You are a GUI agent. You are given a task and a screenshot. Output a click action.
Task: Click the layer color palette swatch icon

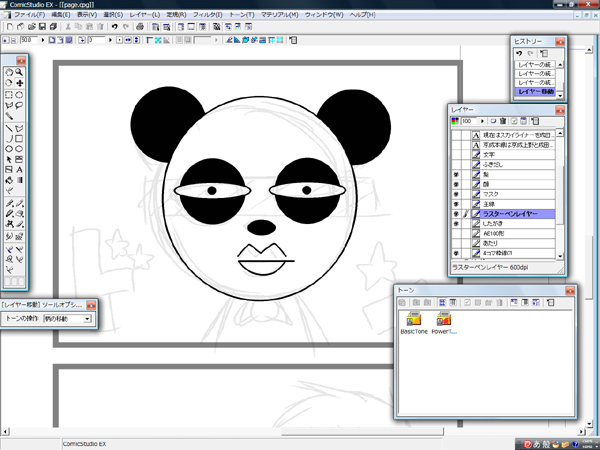click(456, 121)
